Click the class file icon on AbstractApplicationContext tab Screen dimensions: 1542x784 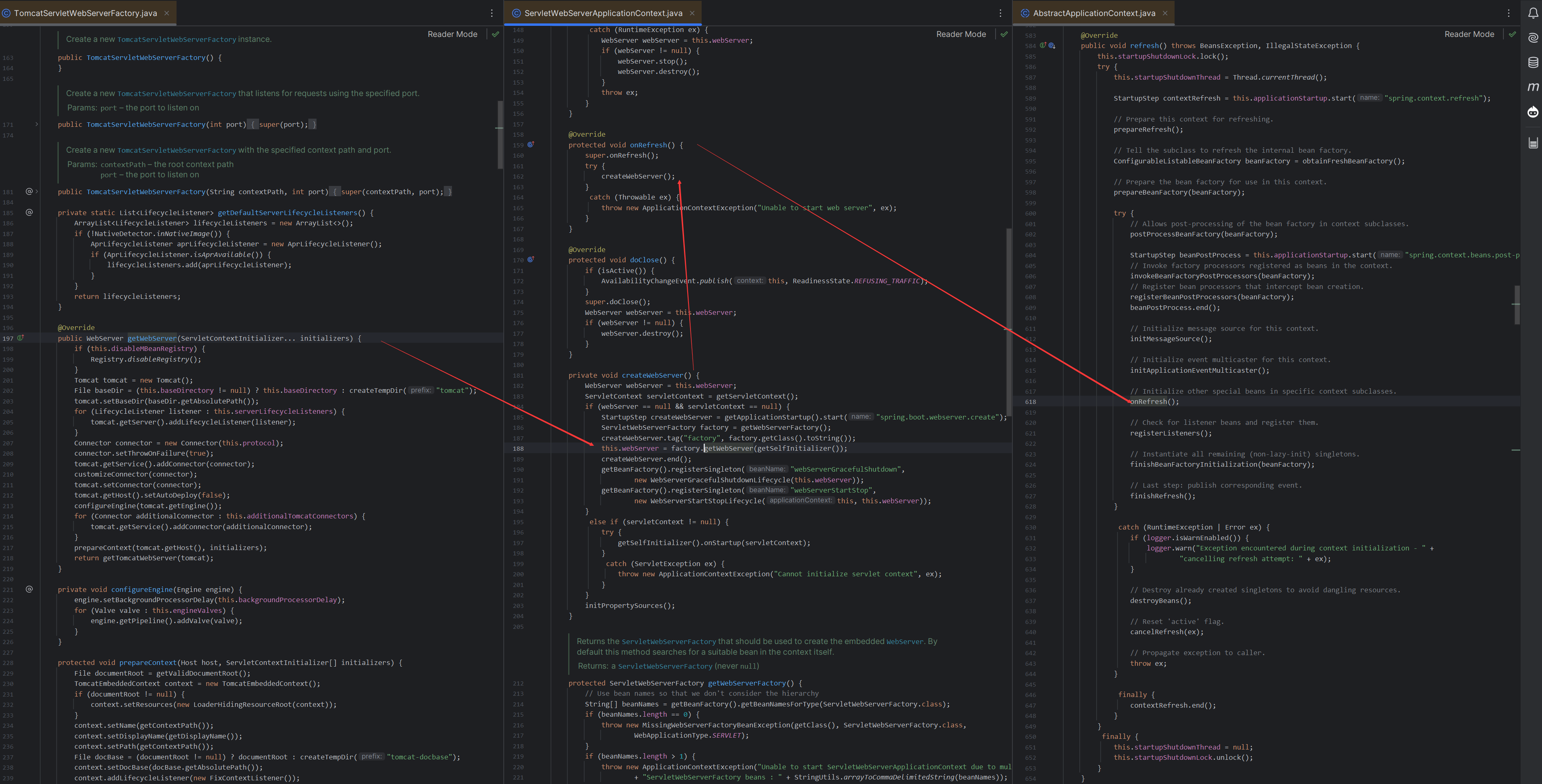tap(1025, 13)
